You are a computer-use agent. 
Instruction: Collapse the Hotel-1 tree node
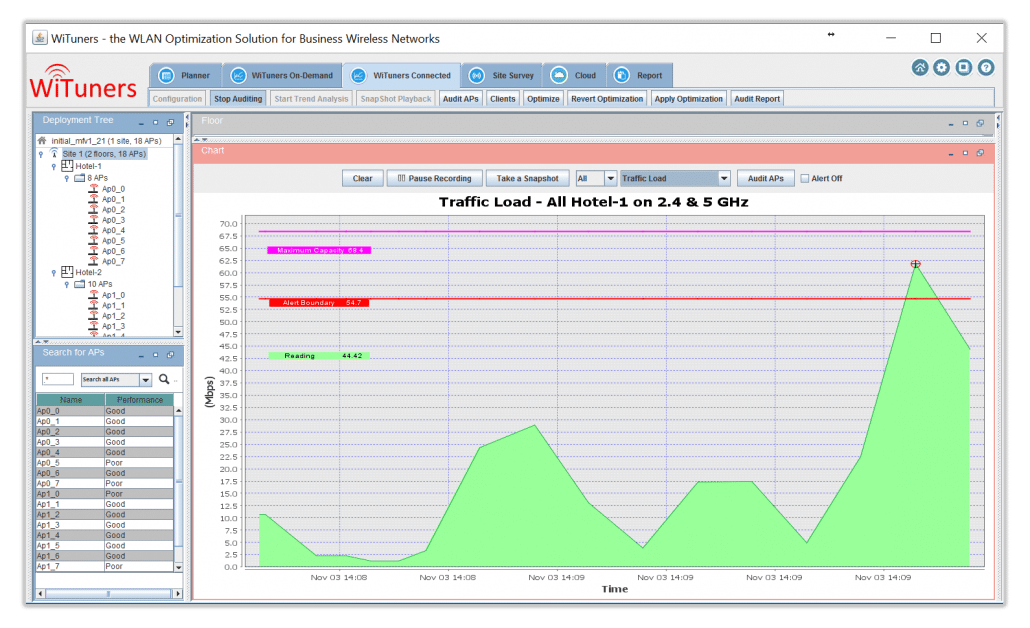coord(54,167)
